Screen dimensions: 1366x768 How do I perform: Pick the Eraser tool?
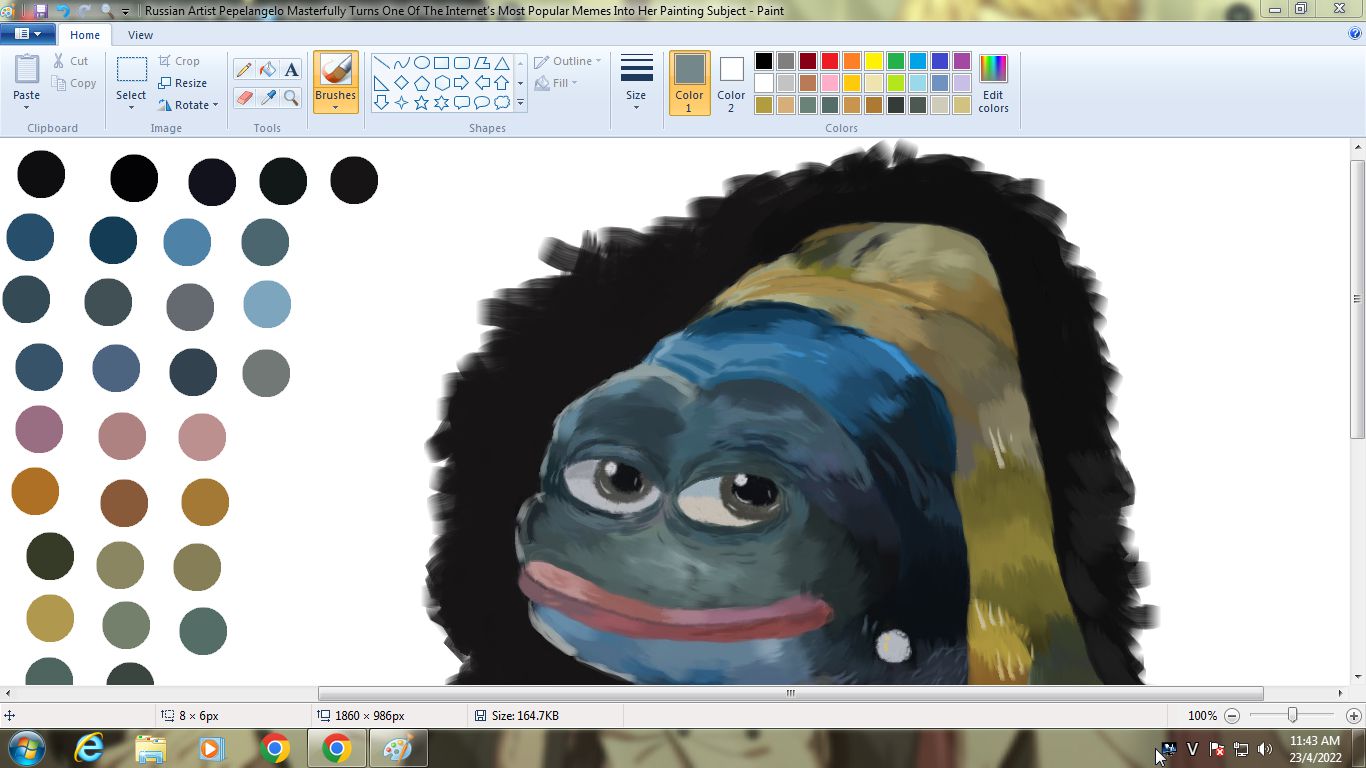coord(243,97)
